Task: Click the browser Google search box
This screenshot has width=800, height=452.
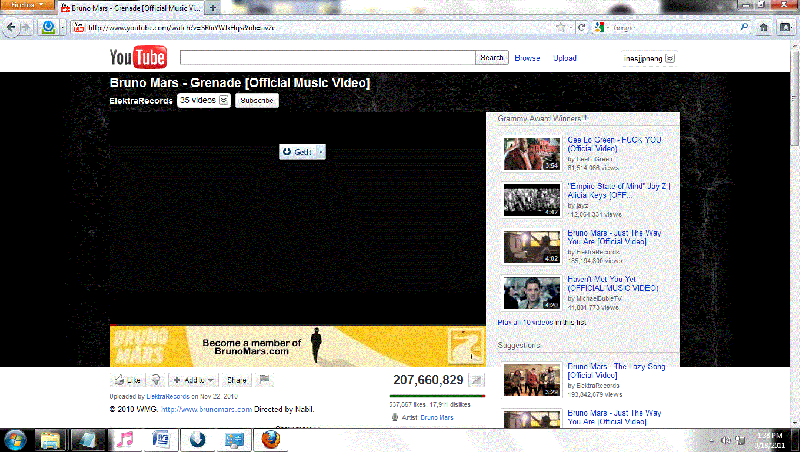Action: tap(673, 28)
